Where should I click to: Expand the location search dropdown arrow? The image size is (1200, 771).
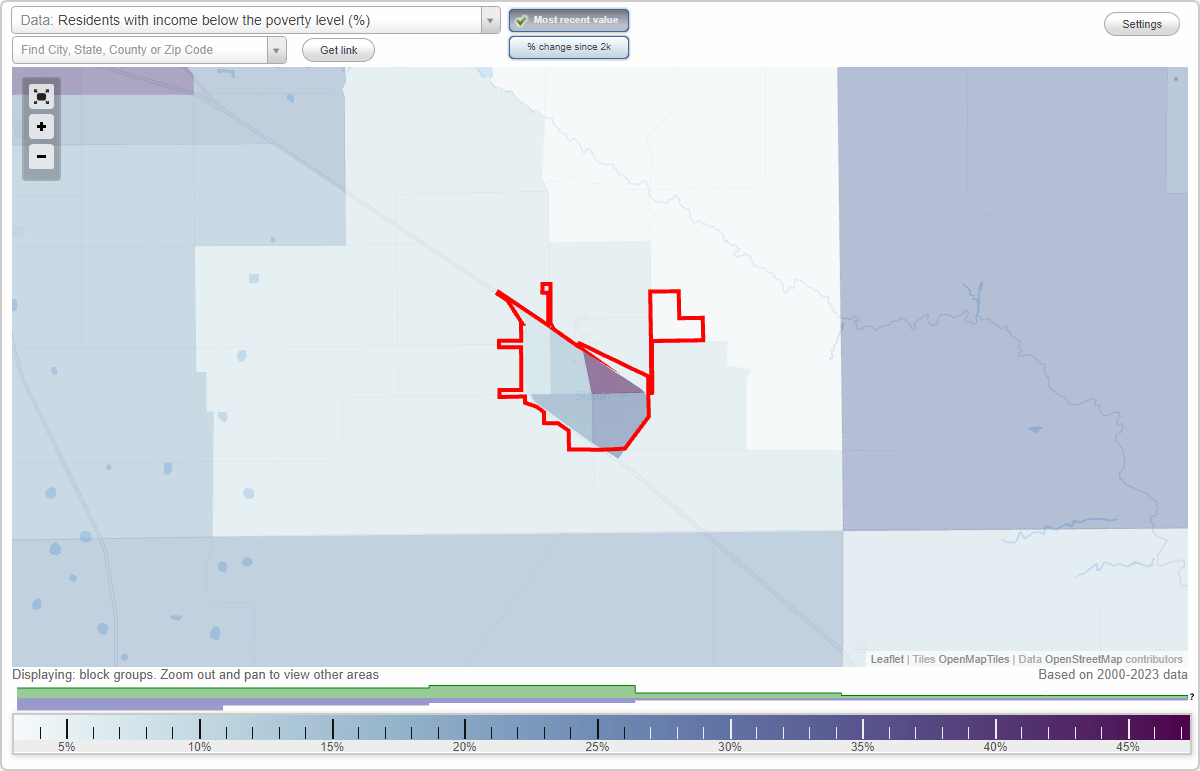[276, 49]
